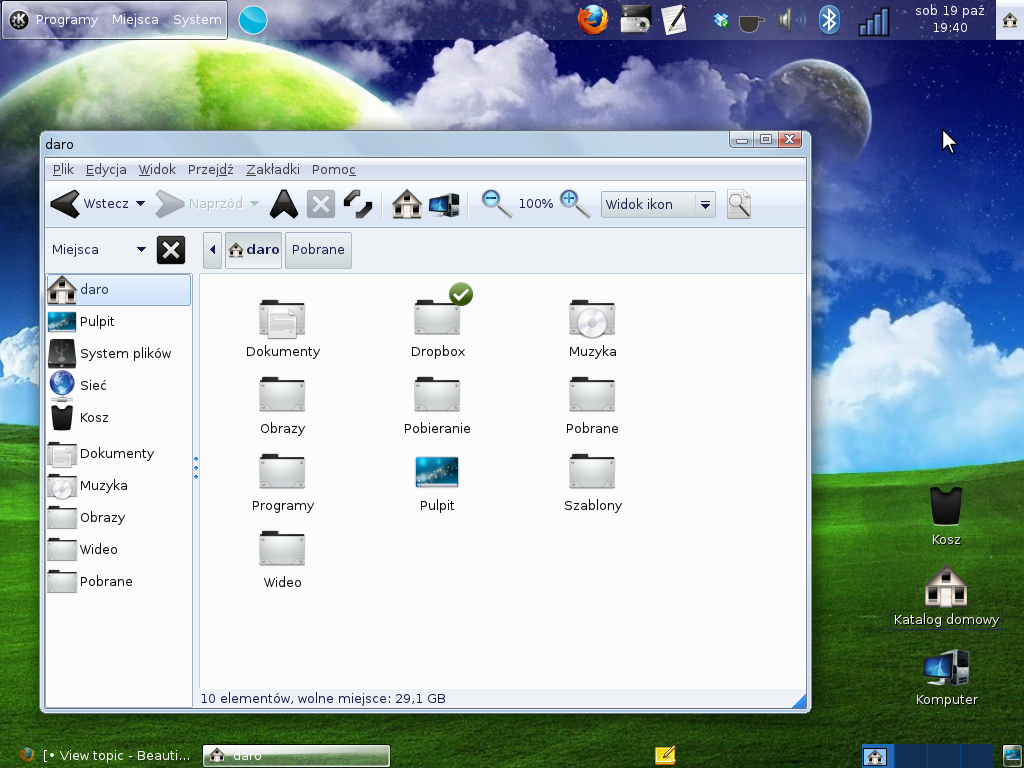This screenshot has width=1024, height=768.
Task: Click the zoom in magnifier icon
Action: point(574,203)
